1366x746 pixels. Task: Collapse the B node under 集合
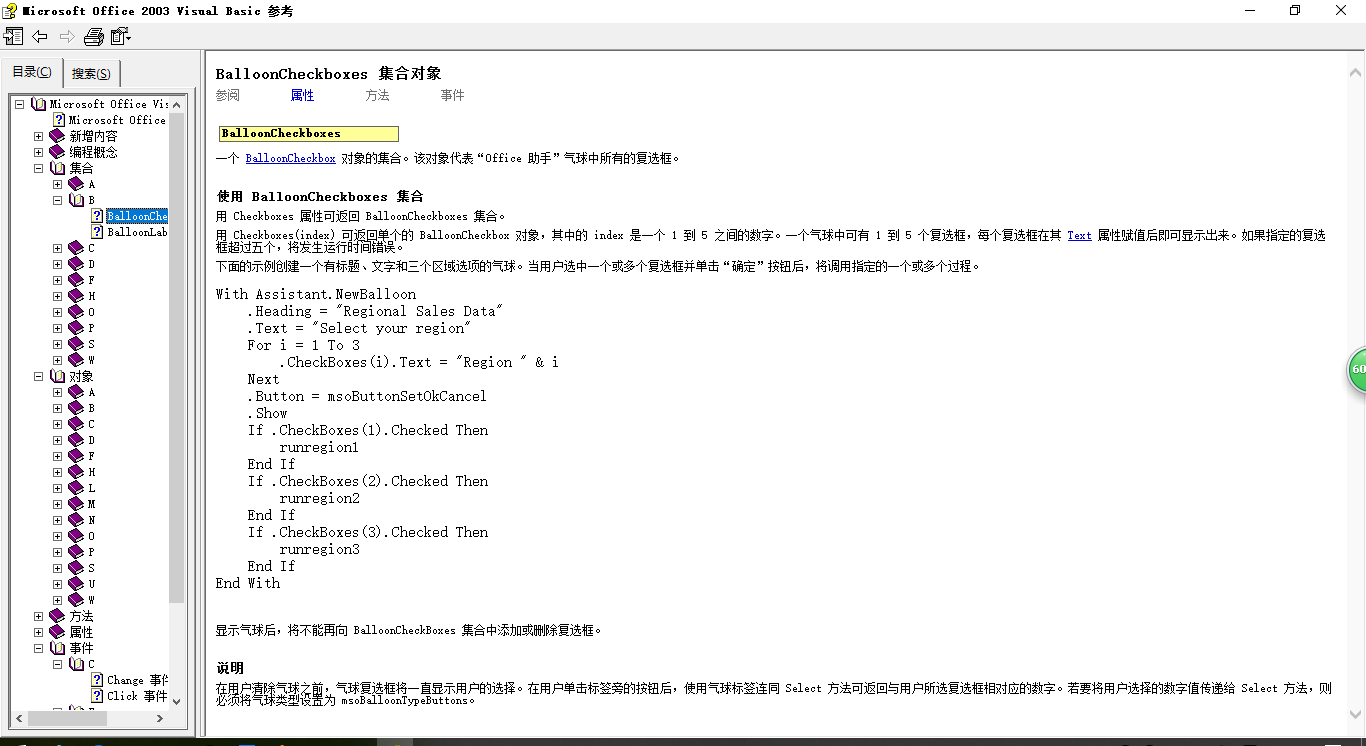57,199
